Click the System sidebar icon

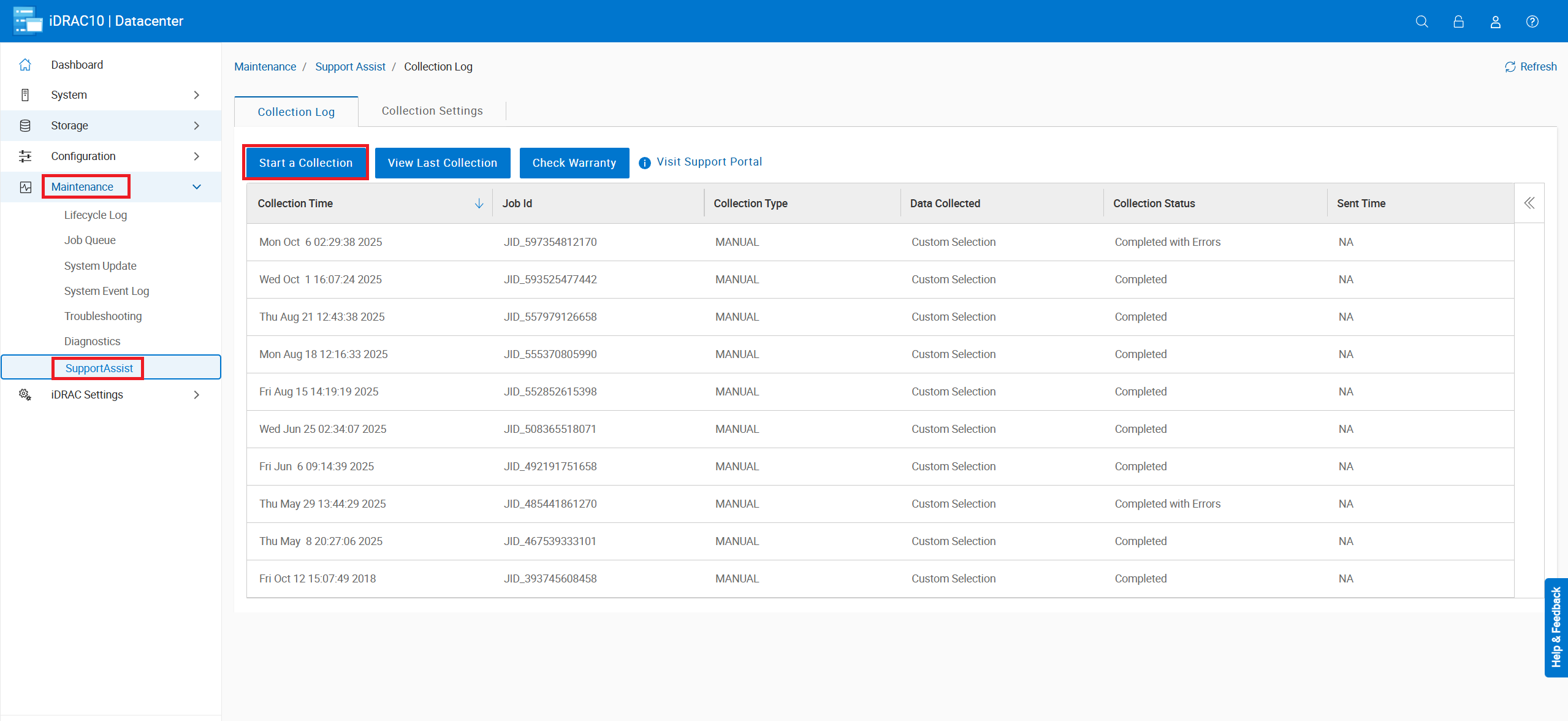(x=25, y=94)
